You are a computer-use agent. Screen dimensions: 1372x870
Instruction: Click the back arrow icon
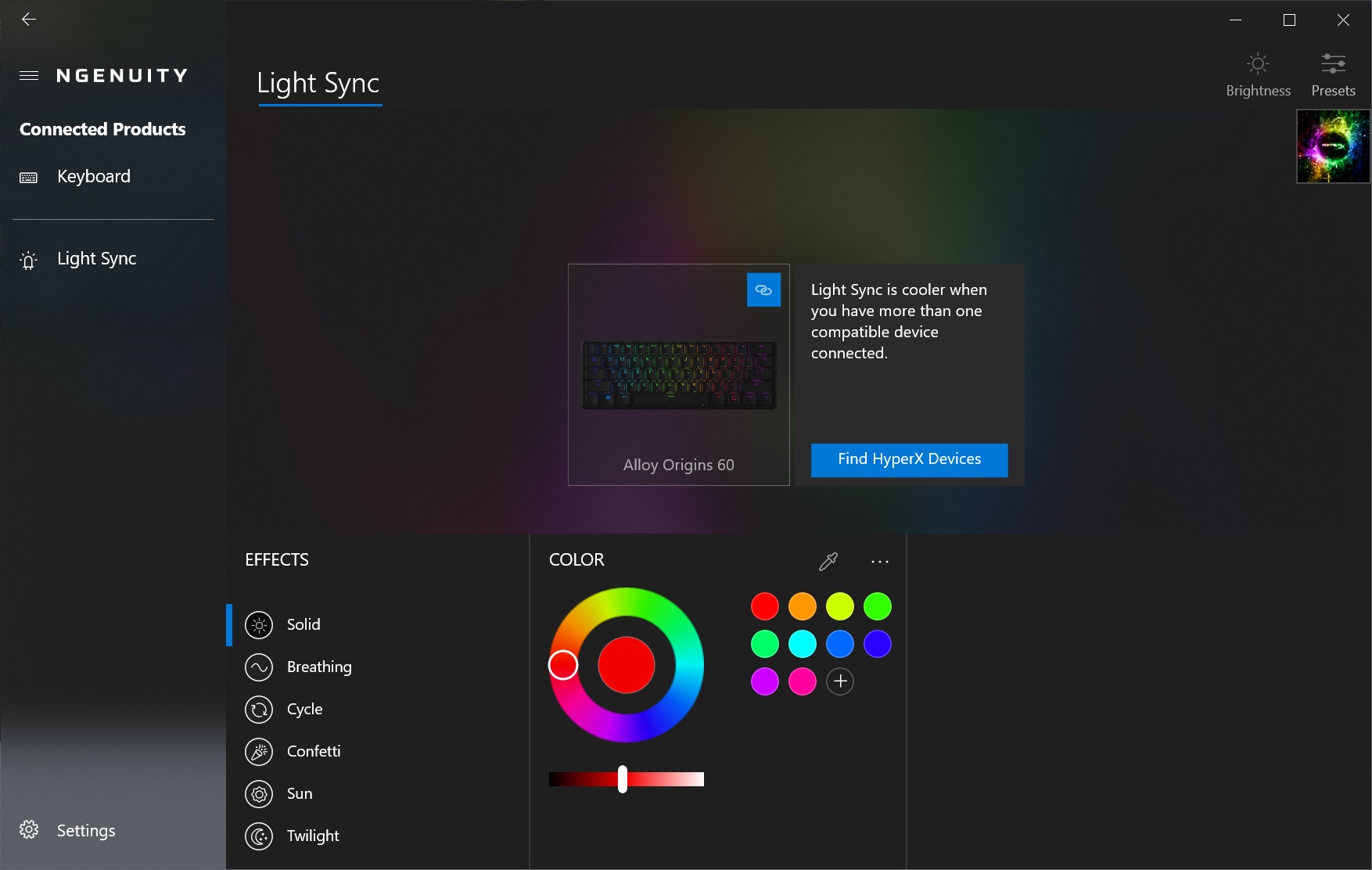(29, 20)
